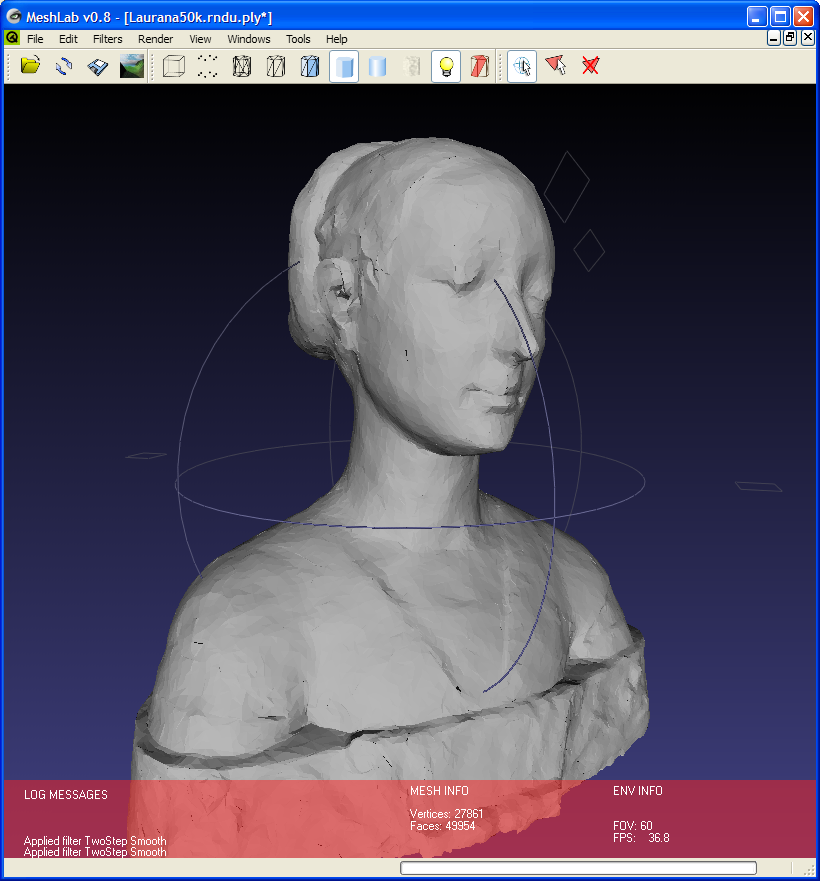820x881 pixels.
Task: Click the Reload mesh arrows icon
Action: (x=64, y=67)
